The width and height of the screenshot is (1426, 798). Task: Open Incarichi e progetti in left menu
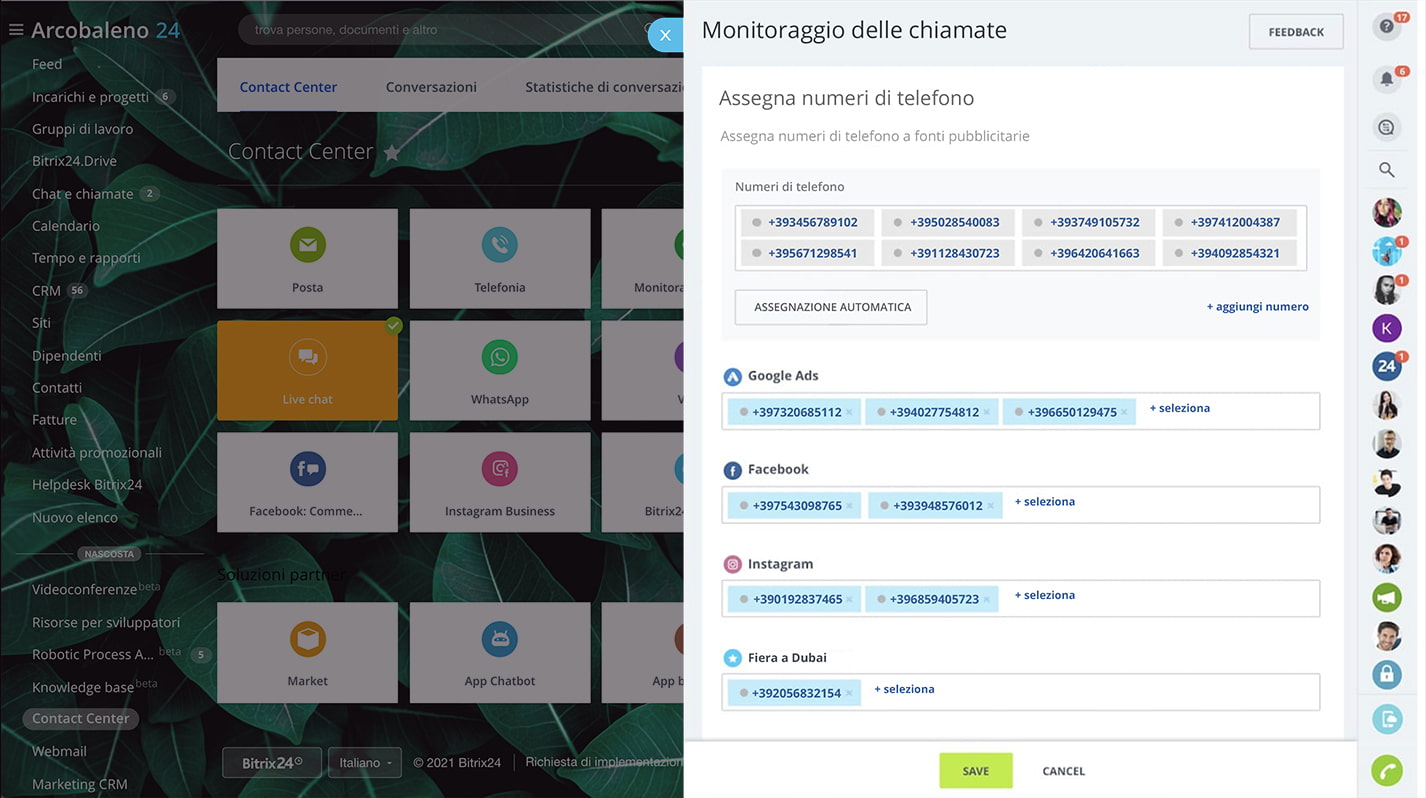click(x=90, y=97)
